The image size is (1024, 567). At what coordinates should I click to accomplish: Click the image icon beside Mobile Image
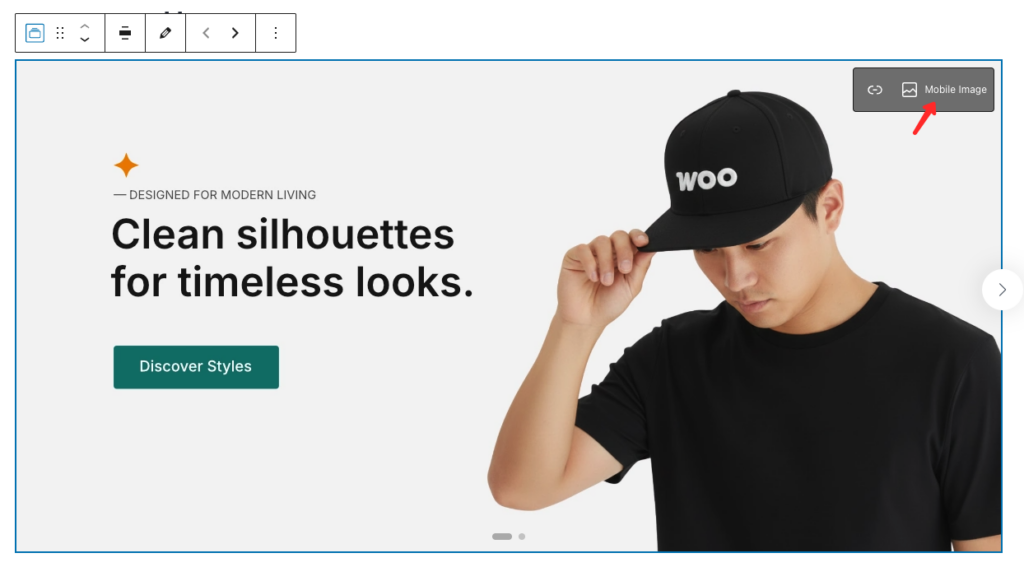click(909, 89)
